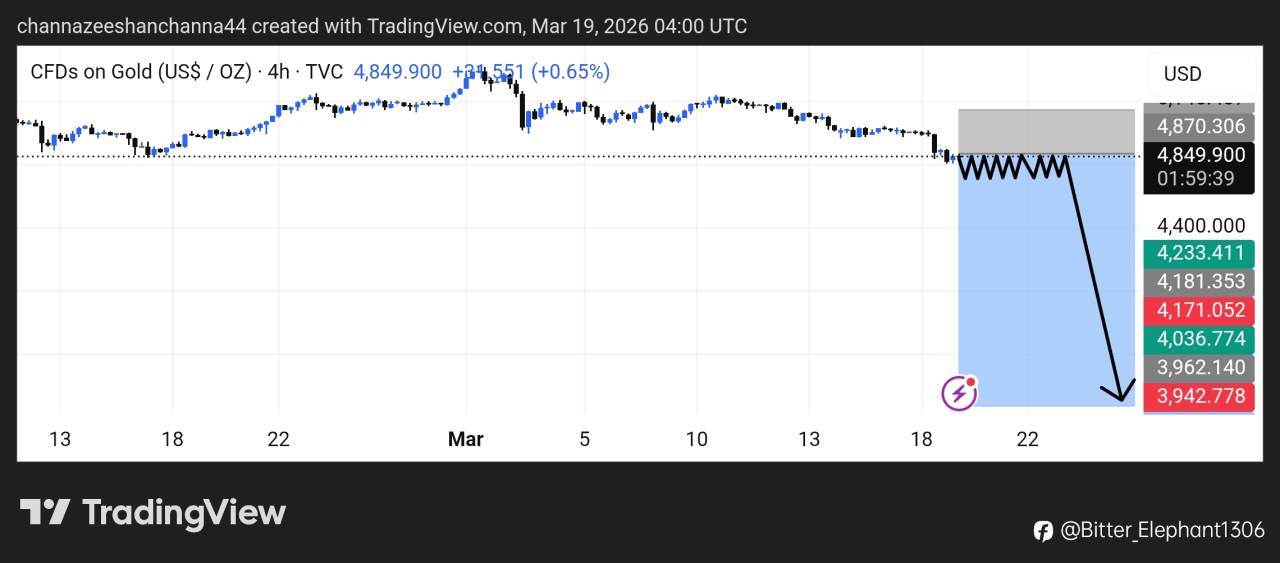Screen dimensions: 1280x563
Task: Click the 01:59:39 candle countdown timer
Action: click(x=1200, y=179)
